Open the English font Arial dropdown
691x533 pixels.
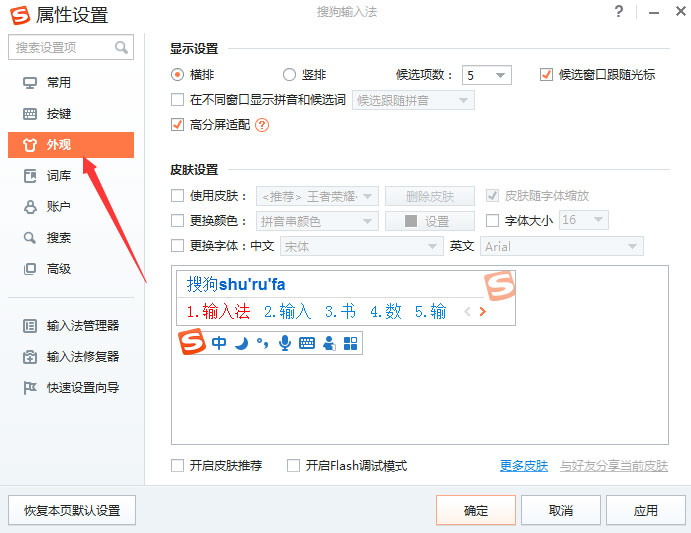562,246
